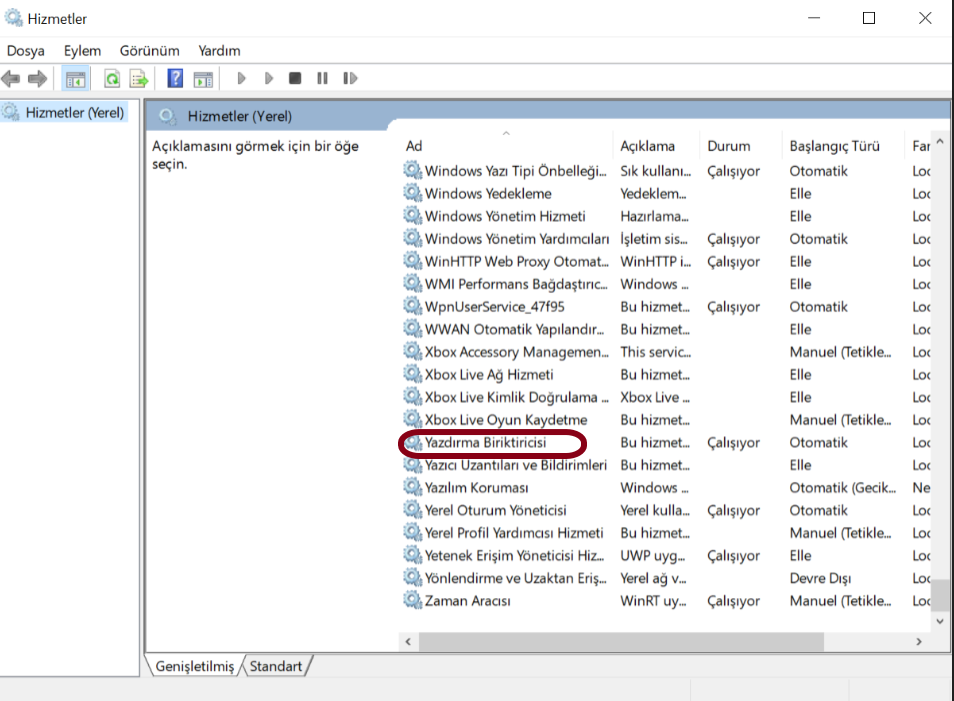Refresh the services list
The image size is (954, 701).
pyautogui.click(x=111, y=78)
